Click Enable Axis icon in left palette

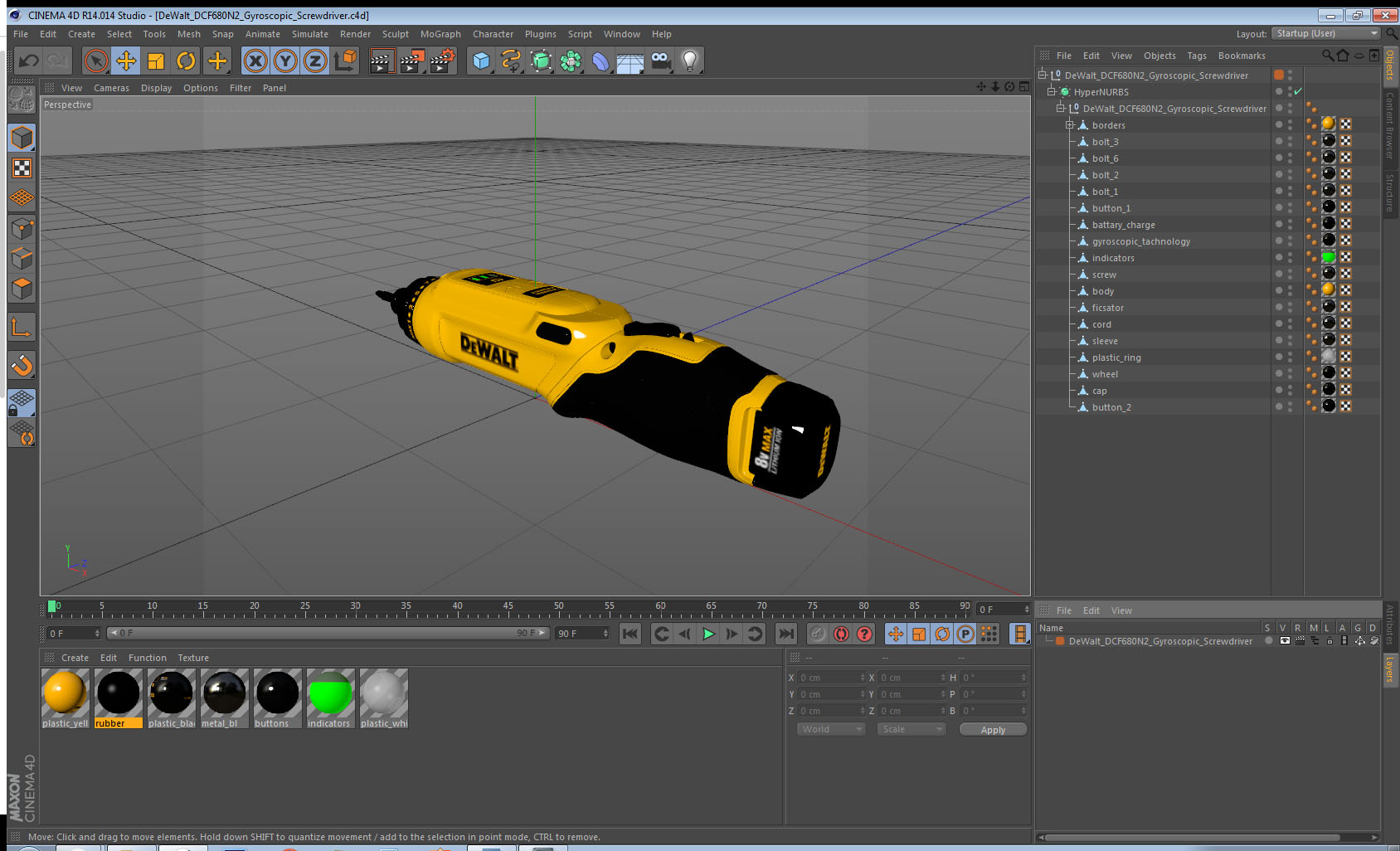[x=22, y=328]
